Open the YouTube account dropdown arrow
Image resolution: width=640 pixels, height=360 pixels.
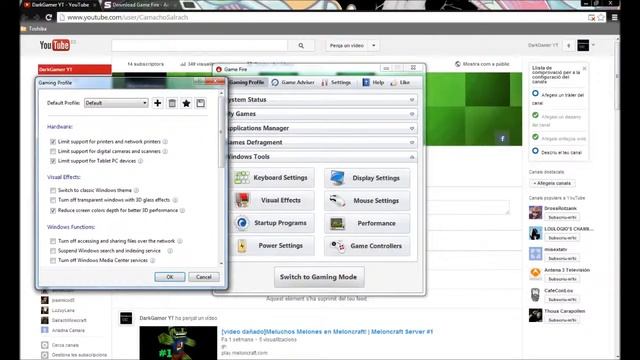pyautogui.click(x=593, y=45)
